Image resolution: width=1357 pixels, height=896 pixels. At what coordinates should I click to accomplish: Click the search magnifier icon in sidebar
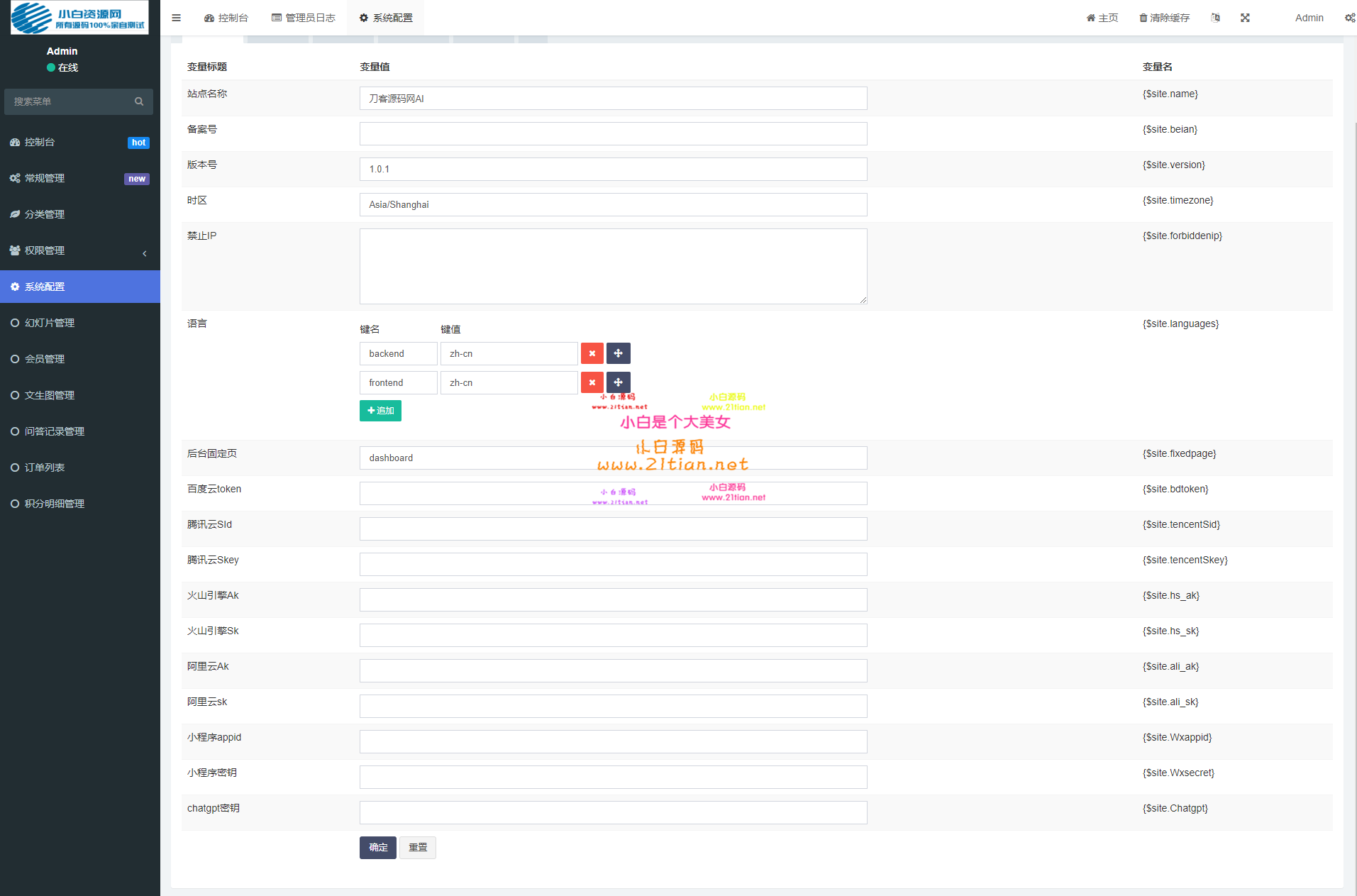click(139, 101)
